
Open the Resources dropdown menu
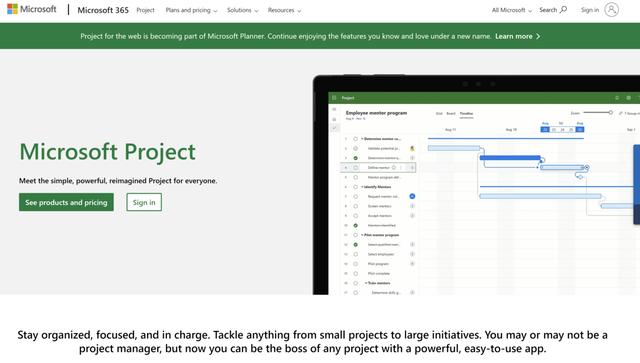[x=284, y=10]
